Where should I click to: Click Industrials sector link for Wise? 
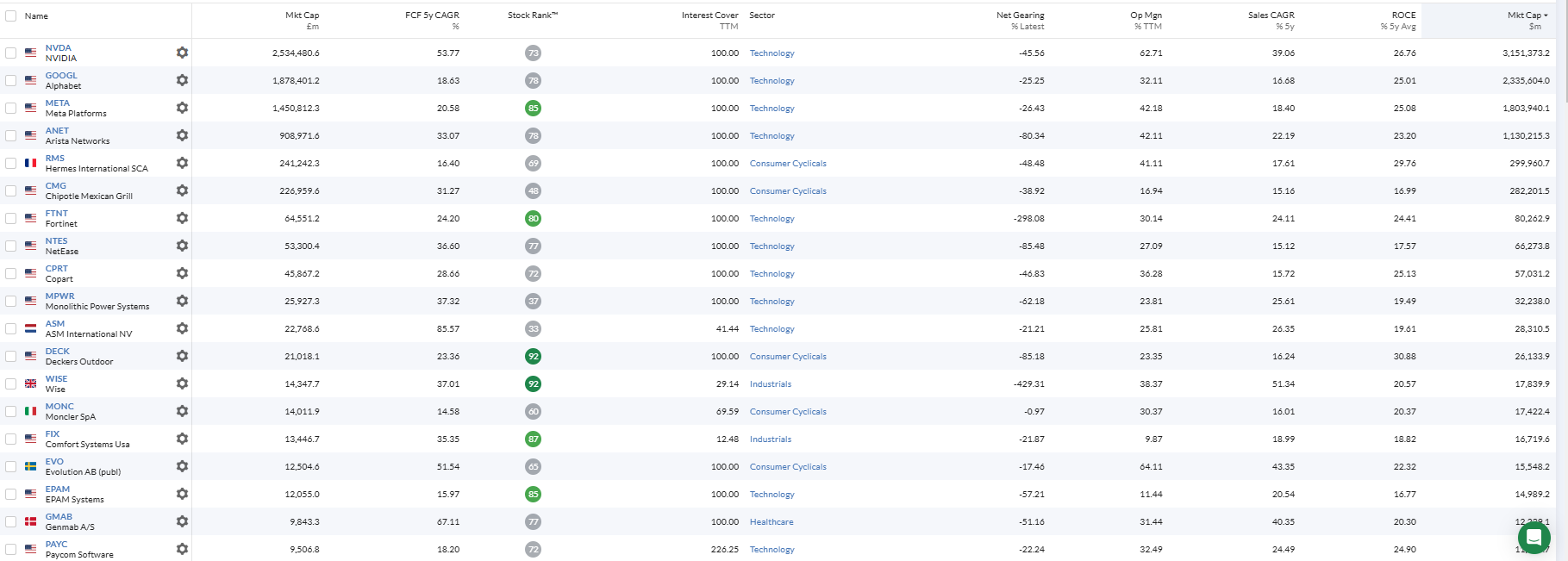click(x=771, y=384)
